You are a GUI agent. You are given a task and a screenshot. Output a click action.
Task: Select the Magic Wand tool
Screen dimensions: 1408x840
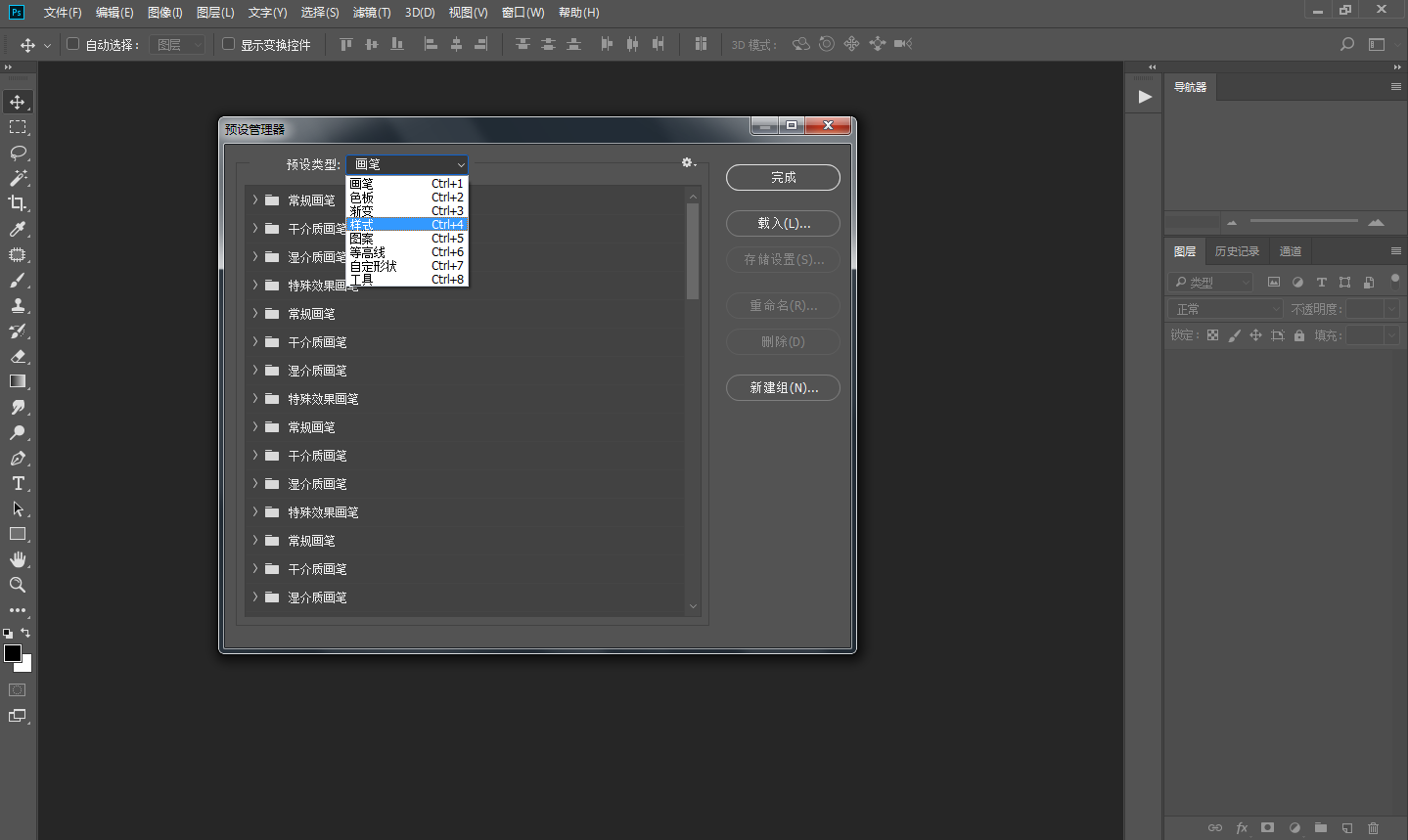[18, 178]
